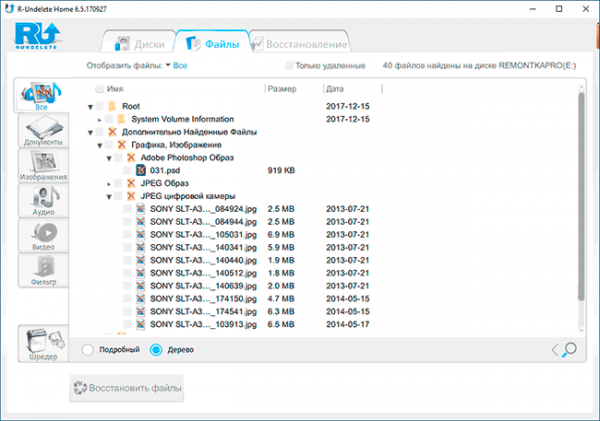Screen dimensions: 600x421
Task: Filter by Изображения category icon
Action: (43, 165)
